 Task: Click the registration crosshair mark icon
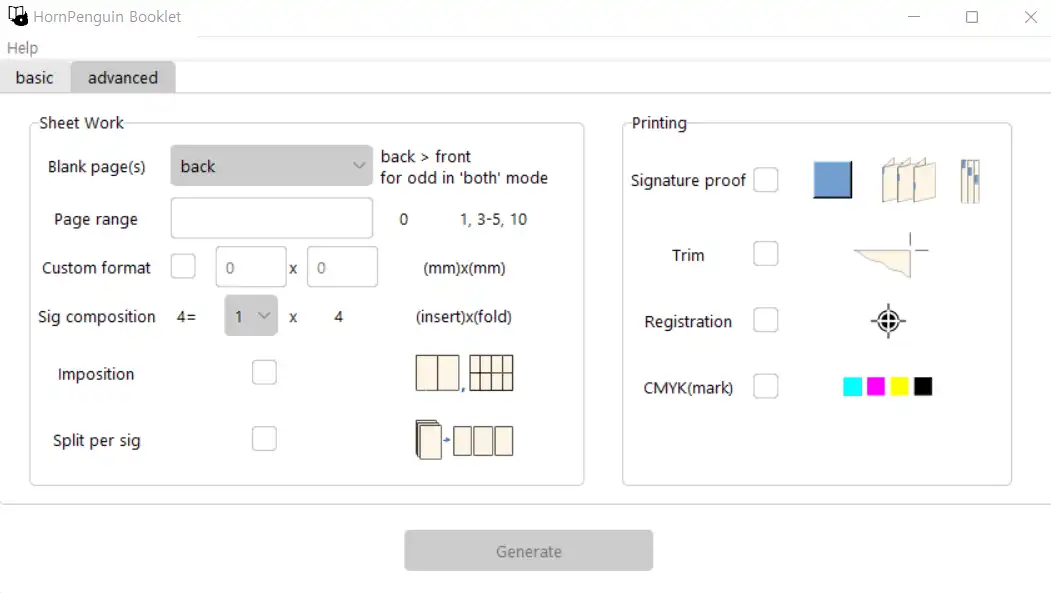coord(887,321)
